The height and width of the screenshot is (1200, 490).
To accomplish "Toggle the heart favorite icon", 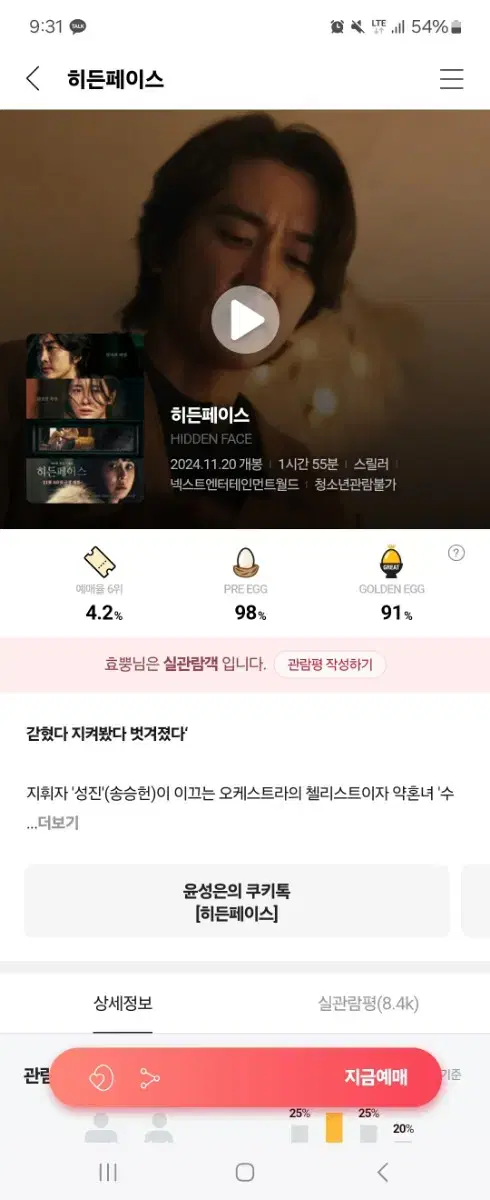I will coord(101,1077).
